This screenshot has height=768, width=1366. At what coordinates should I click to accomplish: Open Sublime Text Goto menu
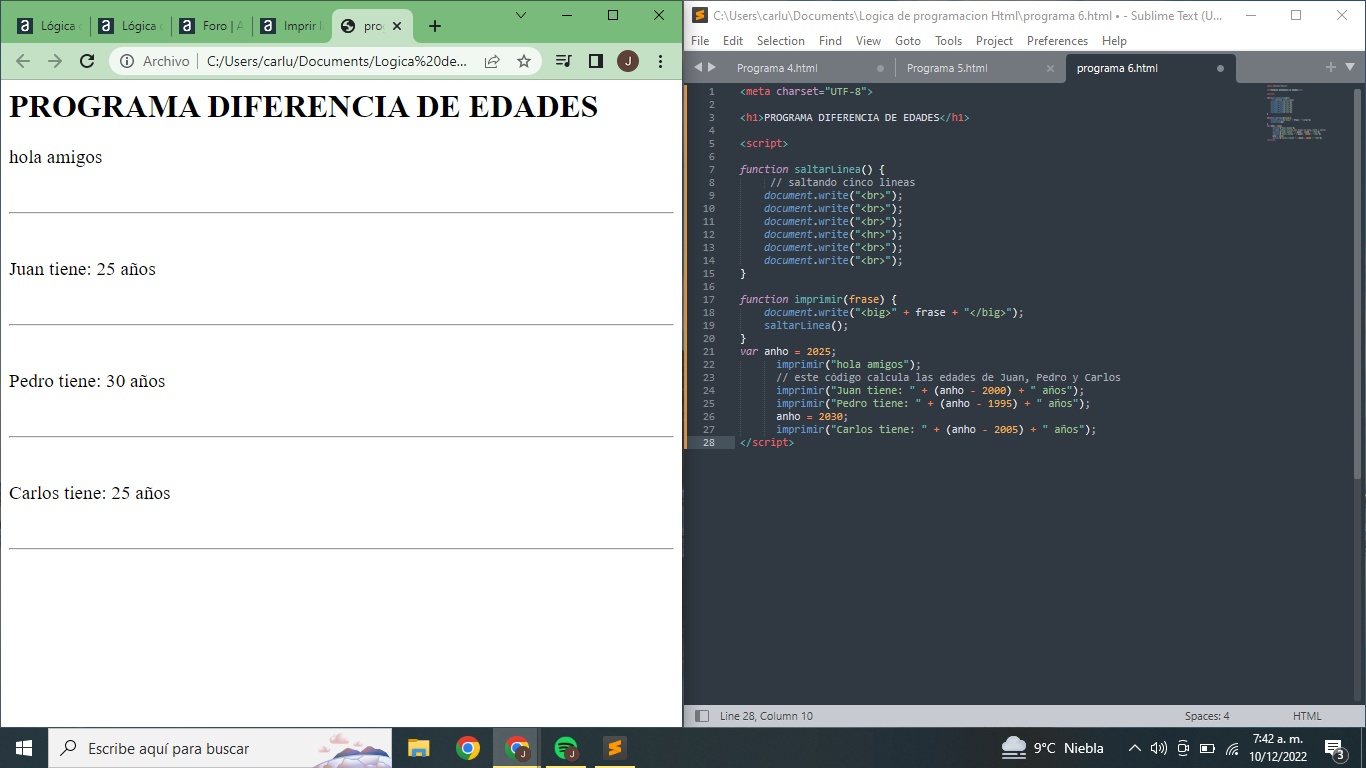[908, 41]
